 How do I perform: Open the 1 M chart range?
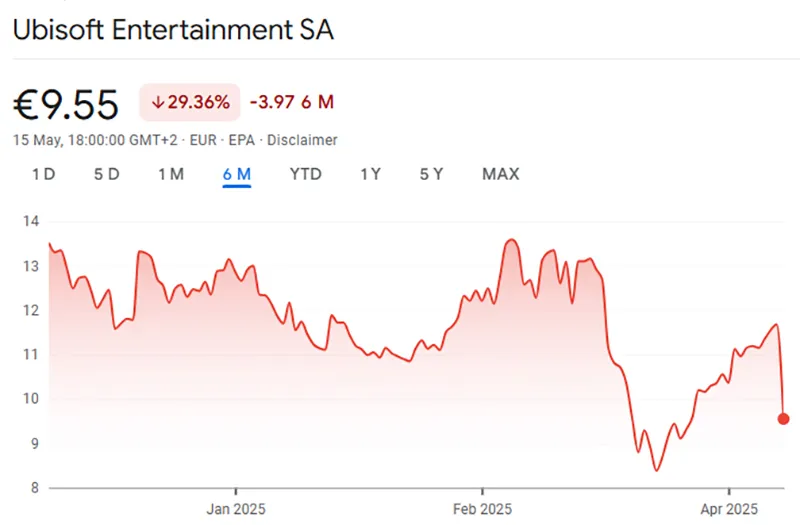[x=171, y=174]
